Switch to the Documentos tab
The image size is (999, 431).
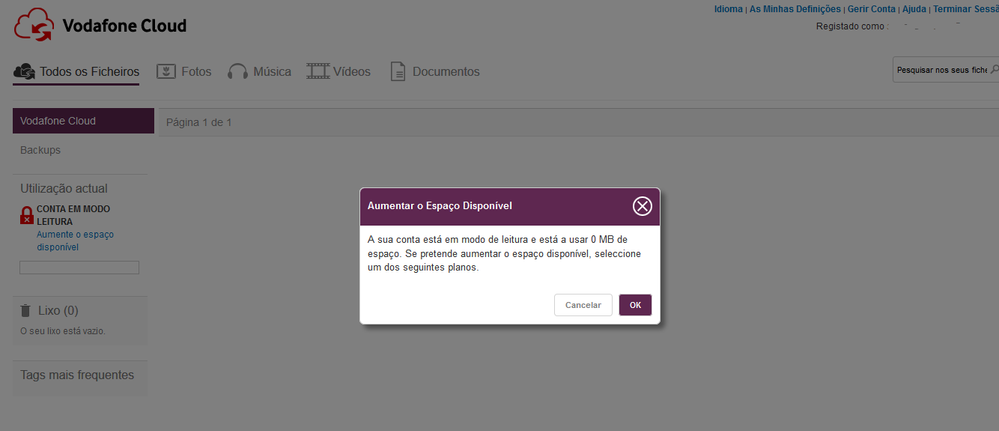tap(434, 72)
